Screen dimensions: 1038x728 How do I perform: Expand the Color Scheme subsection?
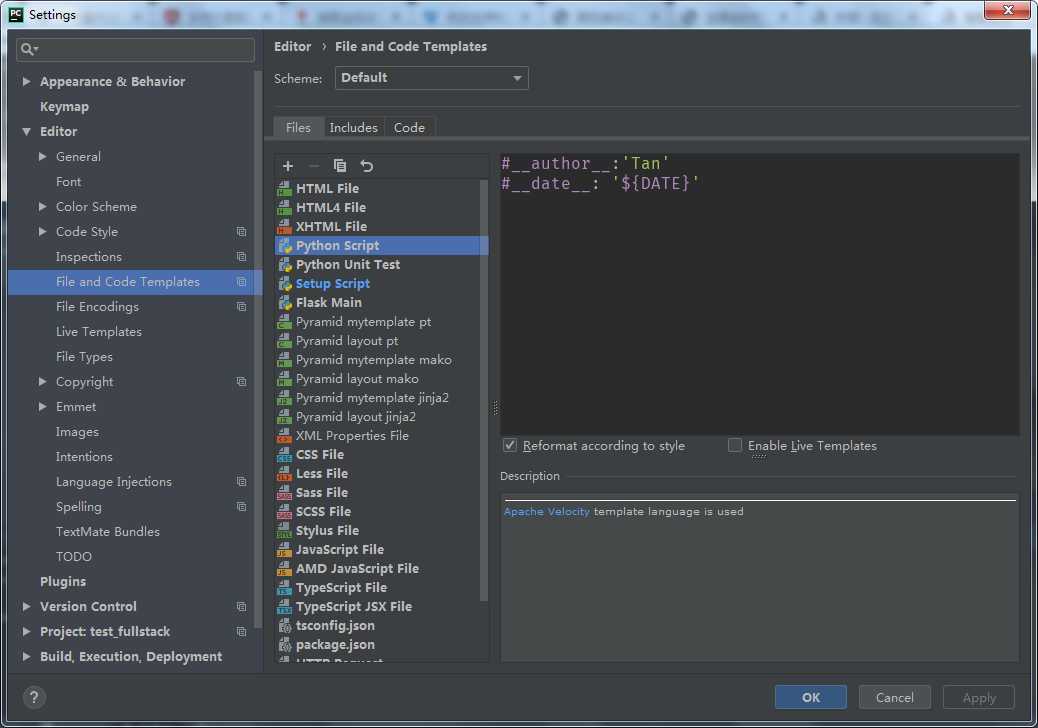[x=42, y=206]
